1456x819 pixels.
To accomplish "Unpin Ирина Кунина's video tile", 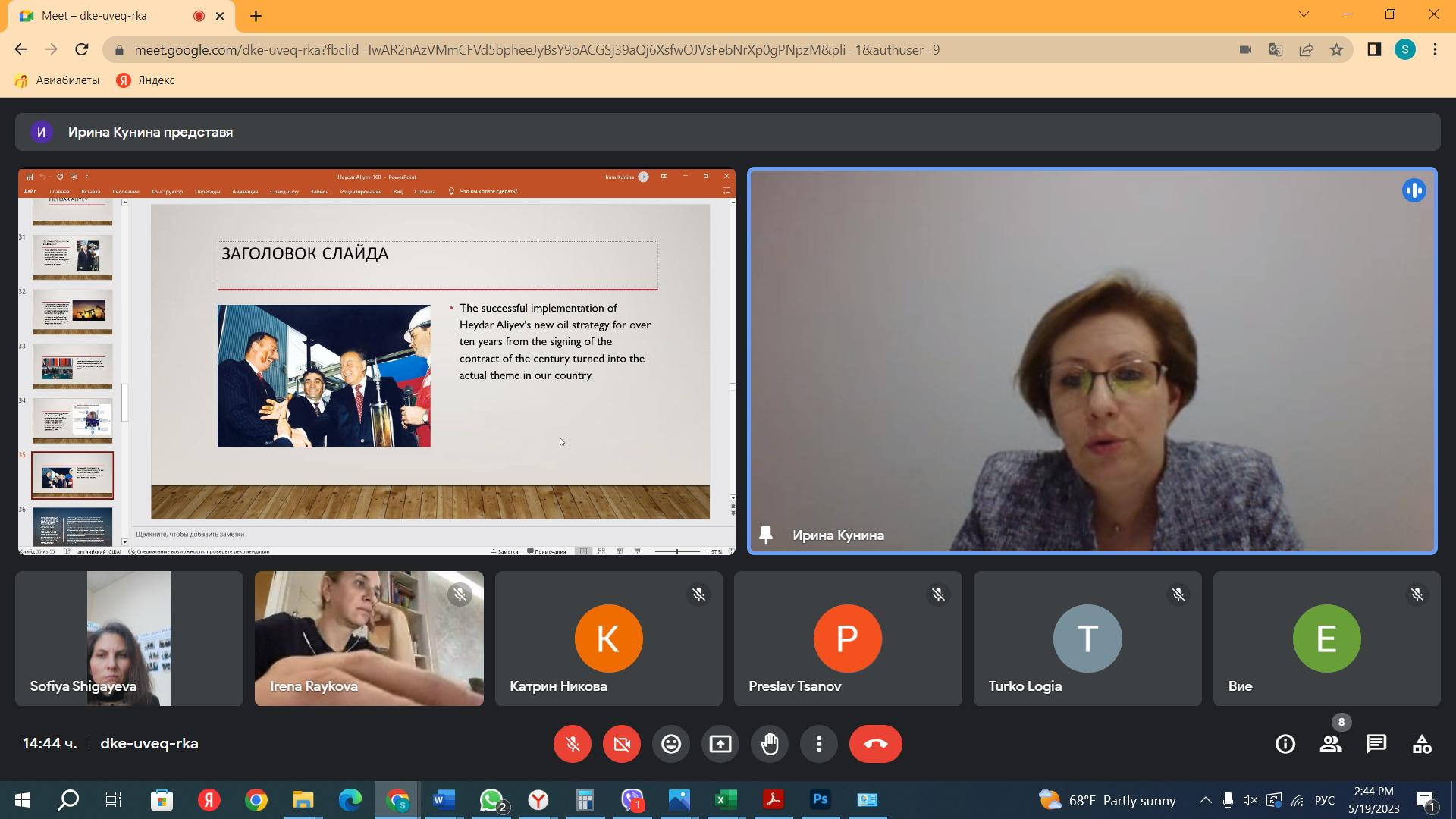I will click(x=766, y=535).
